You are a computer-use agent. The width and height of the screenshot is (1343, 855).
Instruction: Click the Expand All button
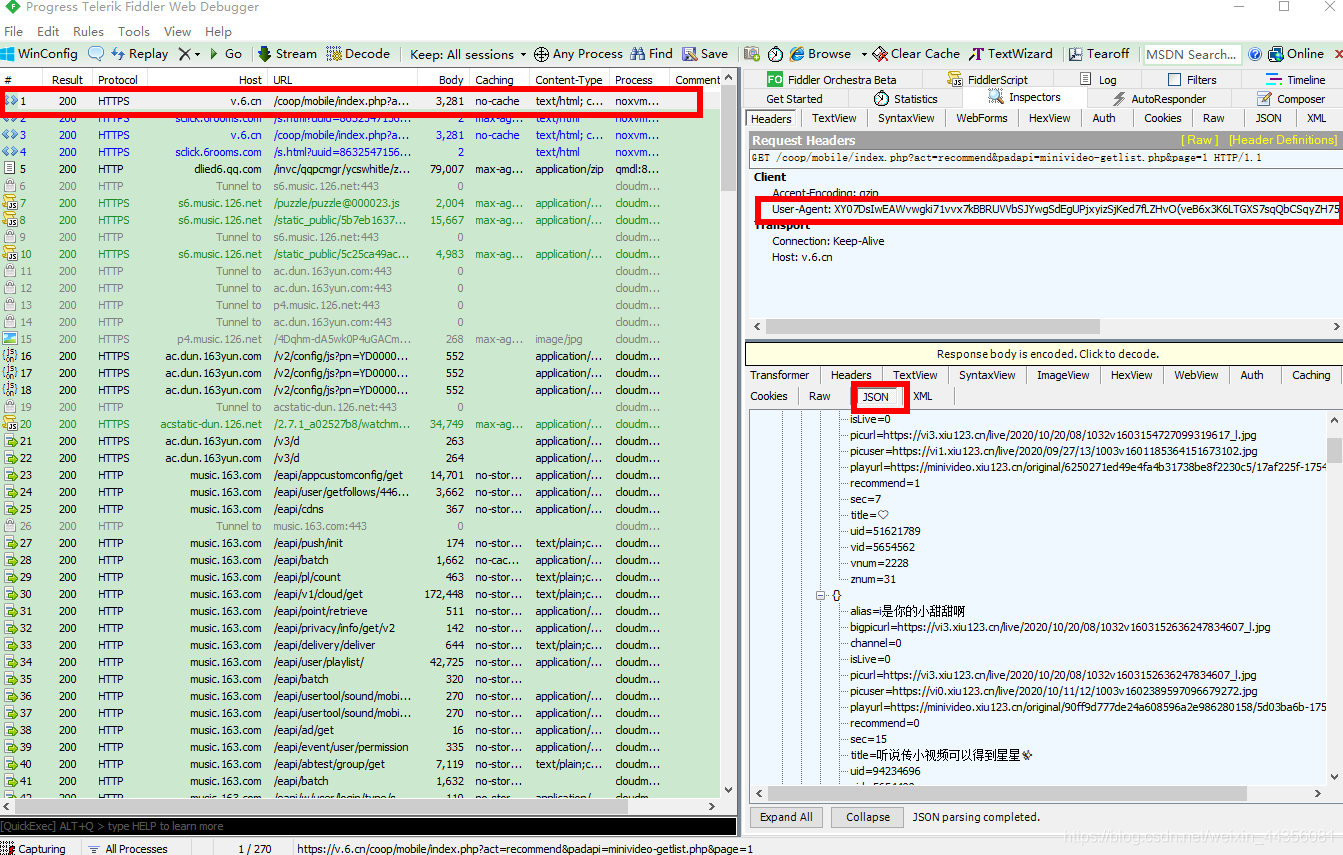coord(786,817)
